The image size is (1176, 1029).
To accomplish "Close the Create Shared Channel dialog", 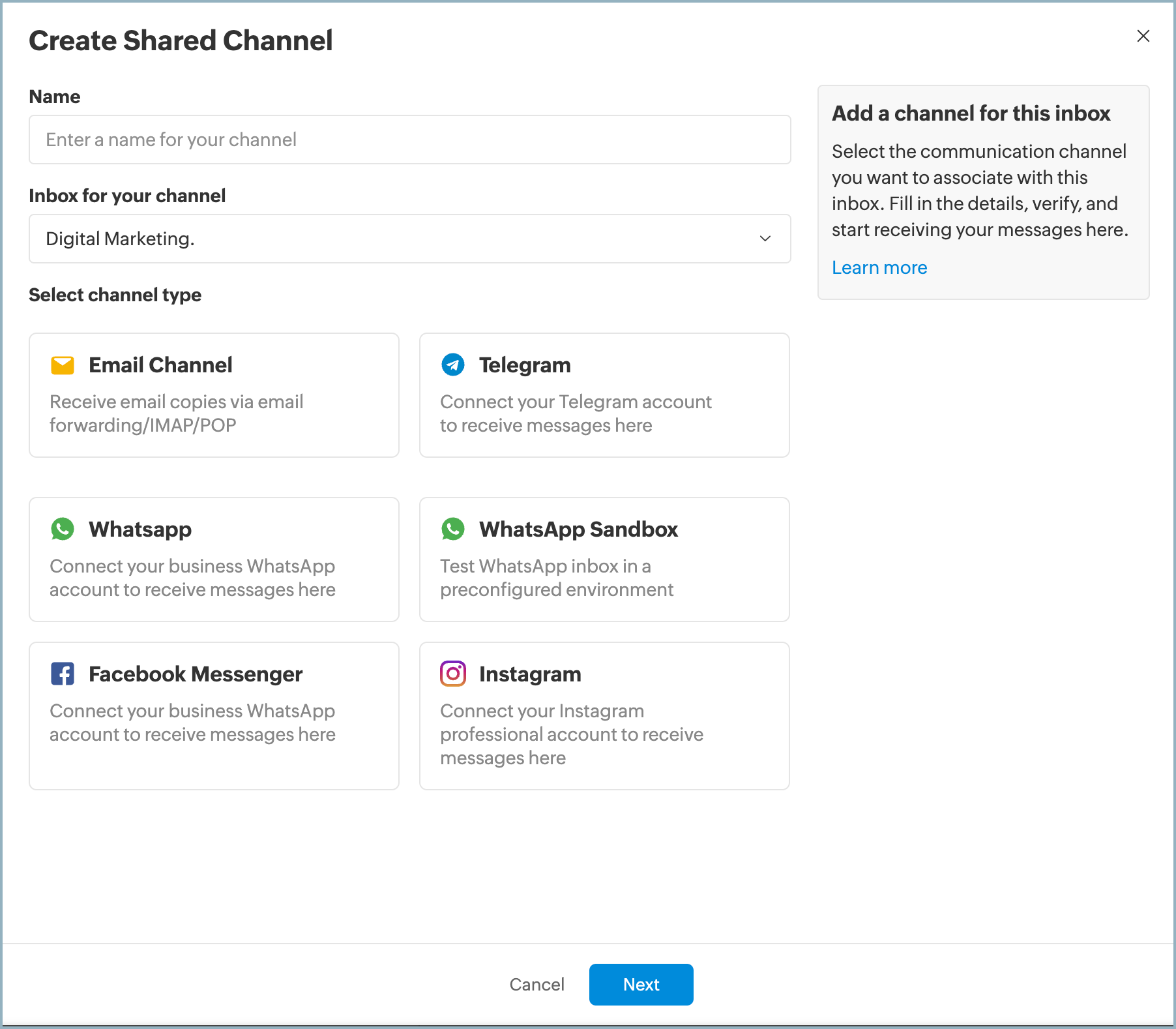I will (x=1143, y=36).
